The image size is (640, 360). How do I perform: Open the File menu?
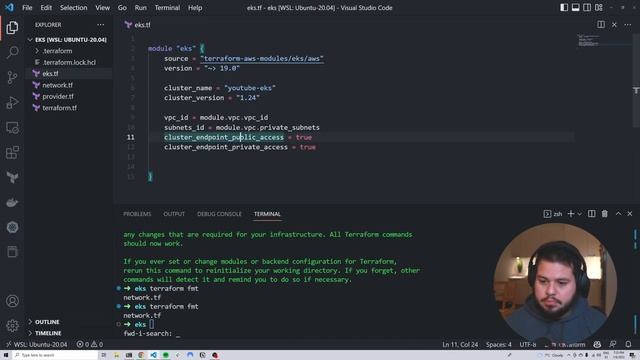coord(27,8)
